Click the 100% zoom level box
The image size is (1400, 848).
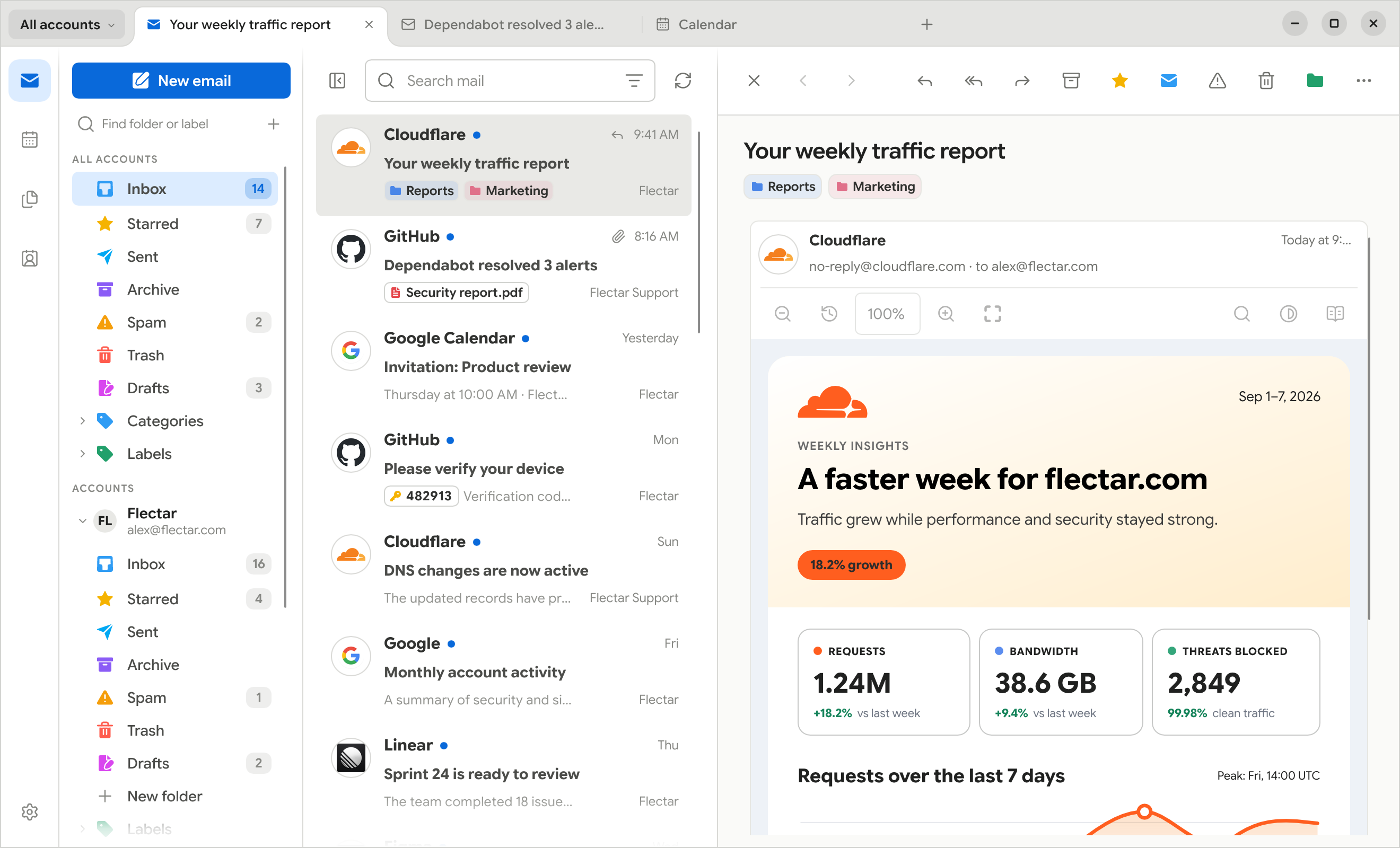click(887, 314)
